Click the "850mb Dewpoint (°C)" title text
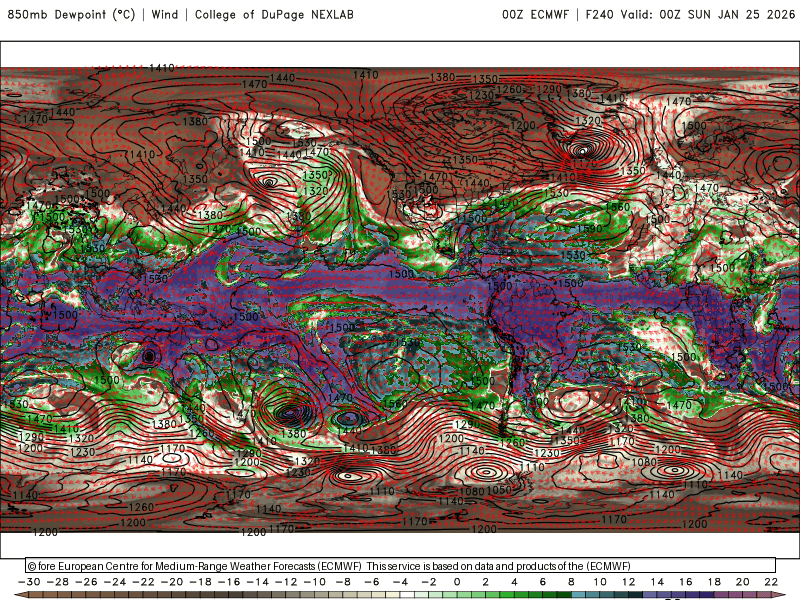Image resolution: width=800 pixels, height=600 pixels. click(71, 15)
